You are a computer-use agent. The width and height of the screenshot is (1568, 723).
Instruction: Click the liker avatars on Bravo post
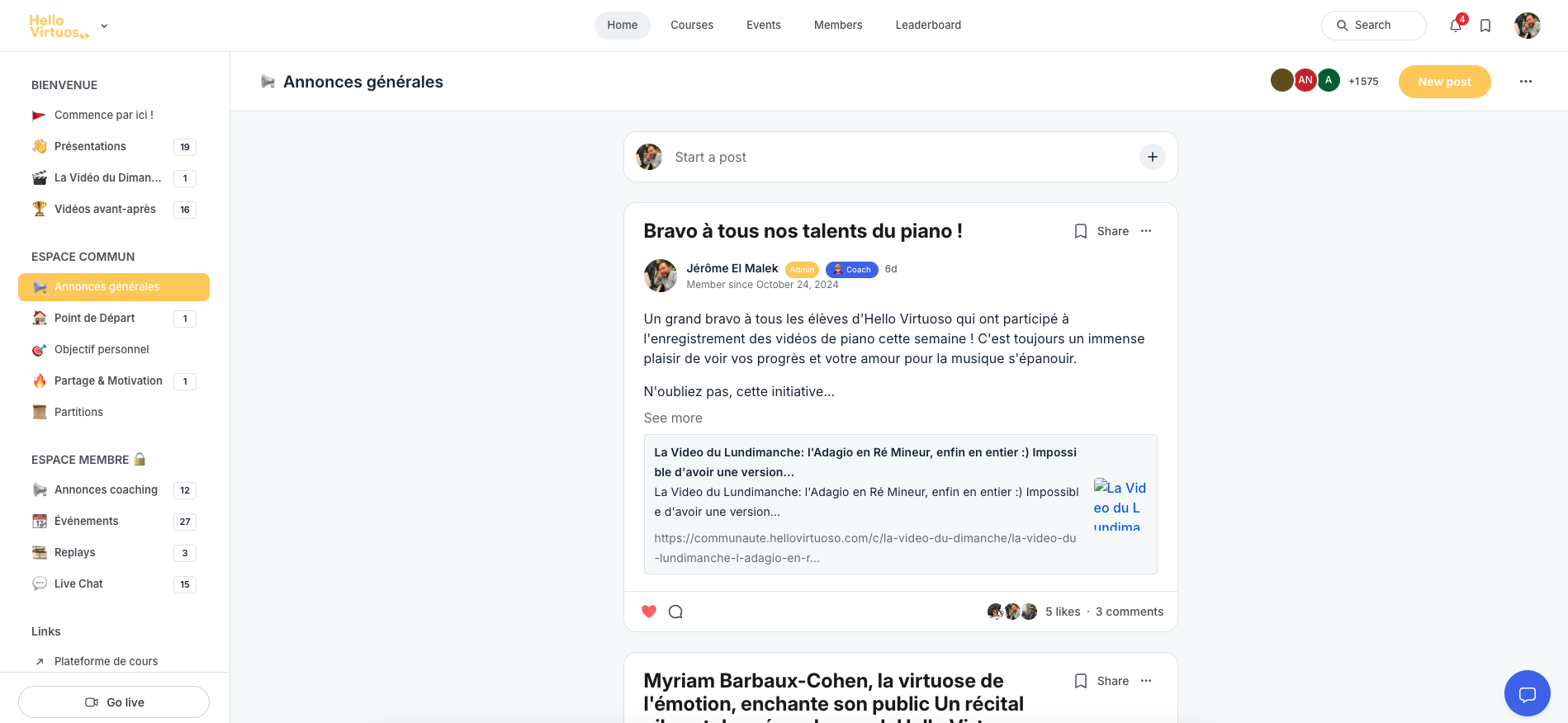pos(1012,612)
